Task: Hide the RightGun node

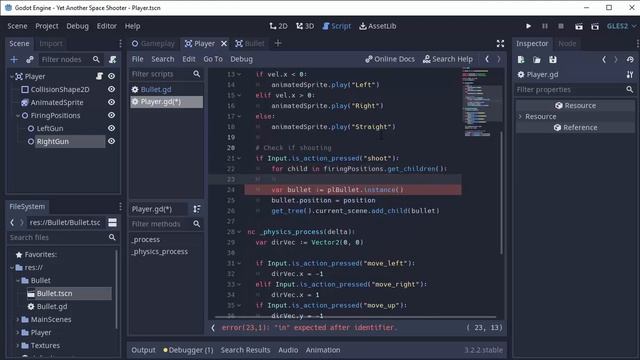Action: tap(111, 141)
